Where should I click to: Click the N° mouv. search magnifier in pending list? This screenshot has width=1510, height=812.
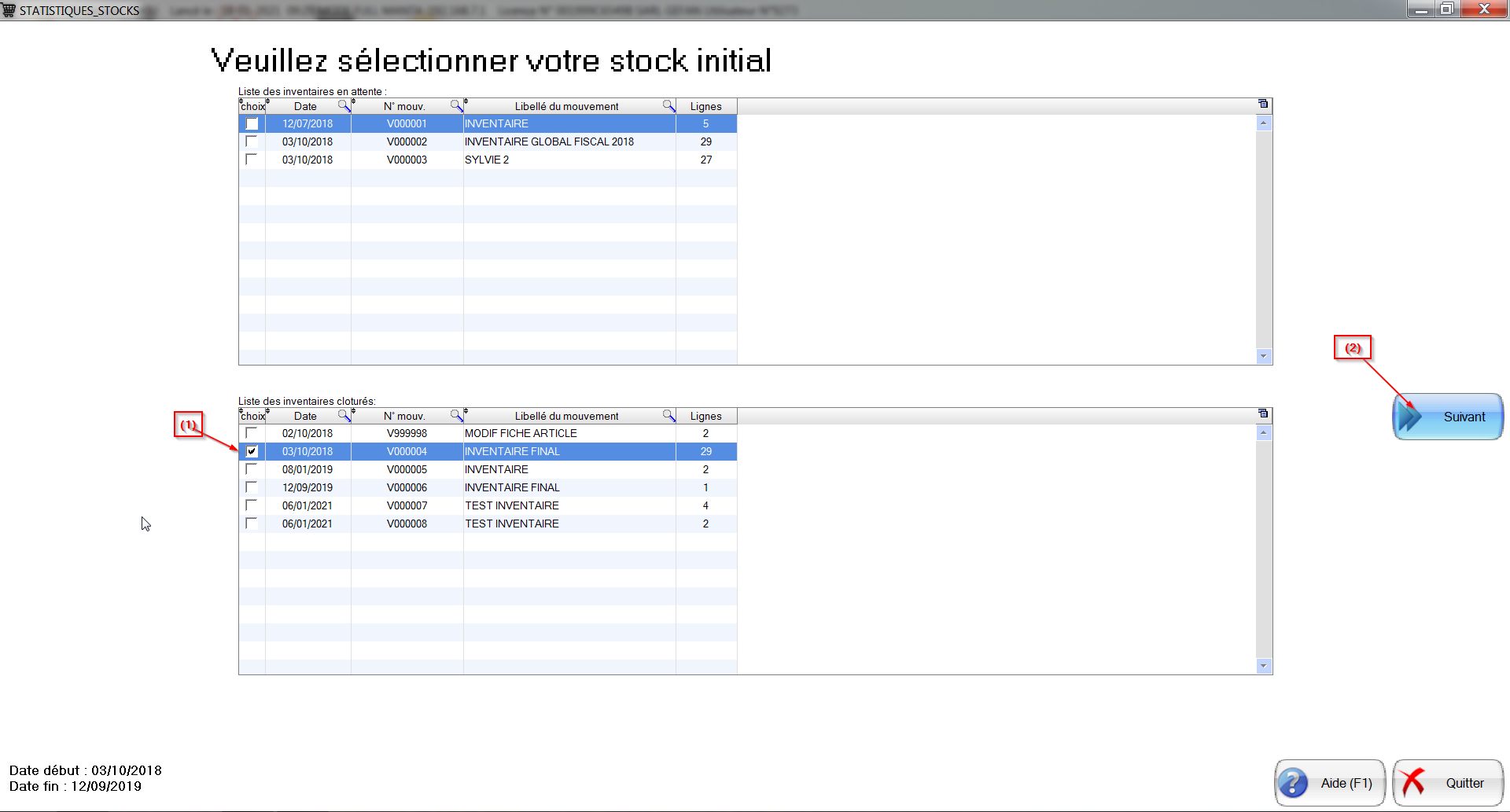point(456,105)
